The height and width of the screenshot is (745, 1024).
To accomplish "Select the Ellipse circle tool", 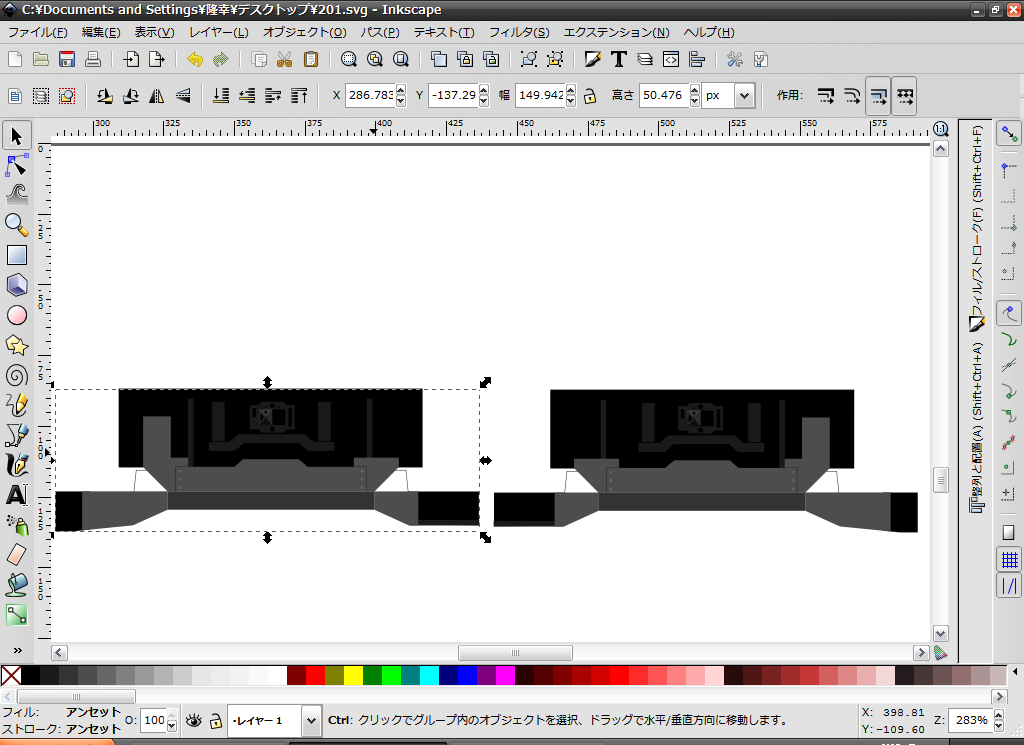I will click(16, 315).
